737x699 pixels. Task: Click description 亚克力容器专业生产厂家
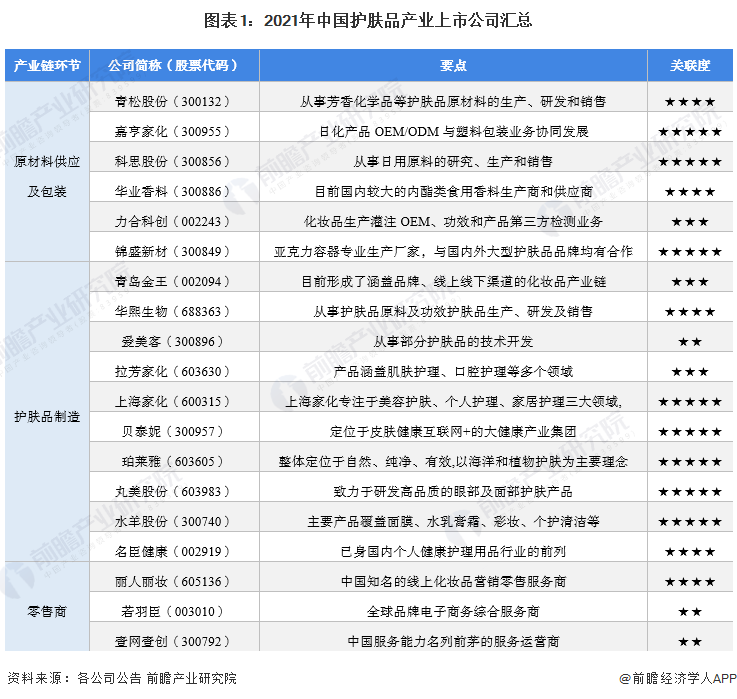pos(347,252)
